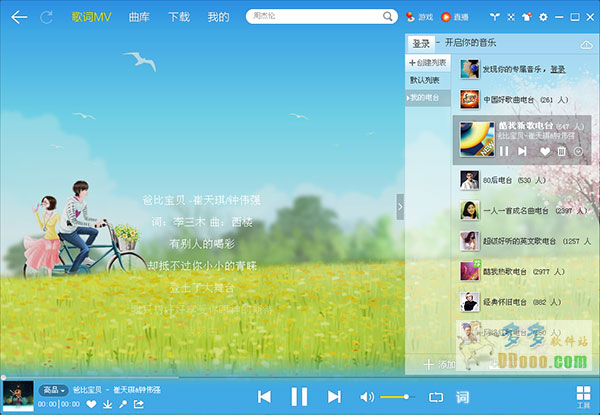Open the 歌词MV tab
The width and height of the screenshot is (600, 415).
[x=91, y=17]
